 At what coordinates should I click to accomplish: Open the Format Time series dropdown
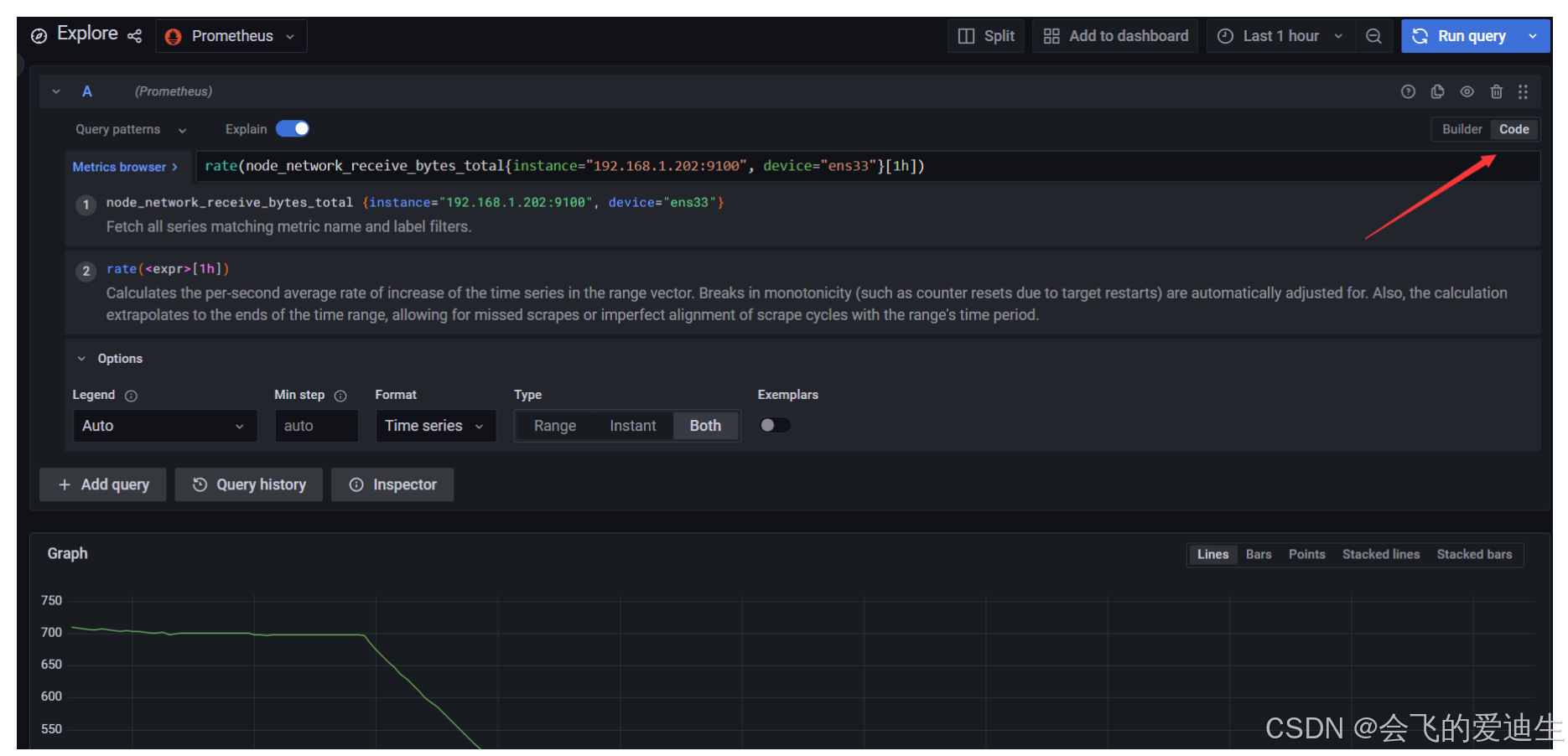435,426
